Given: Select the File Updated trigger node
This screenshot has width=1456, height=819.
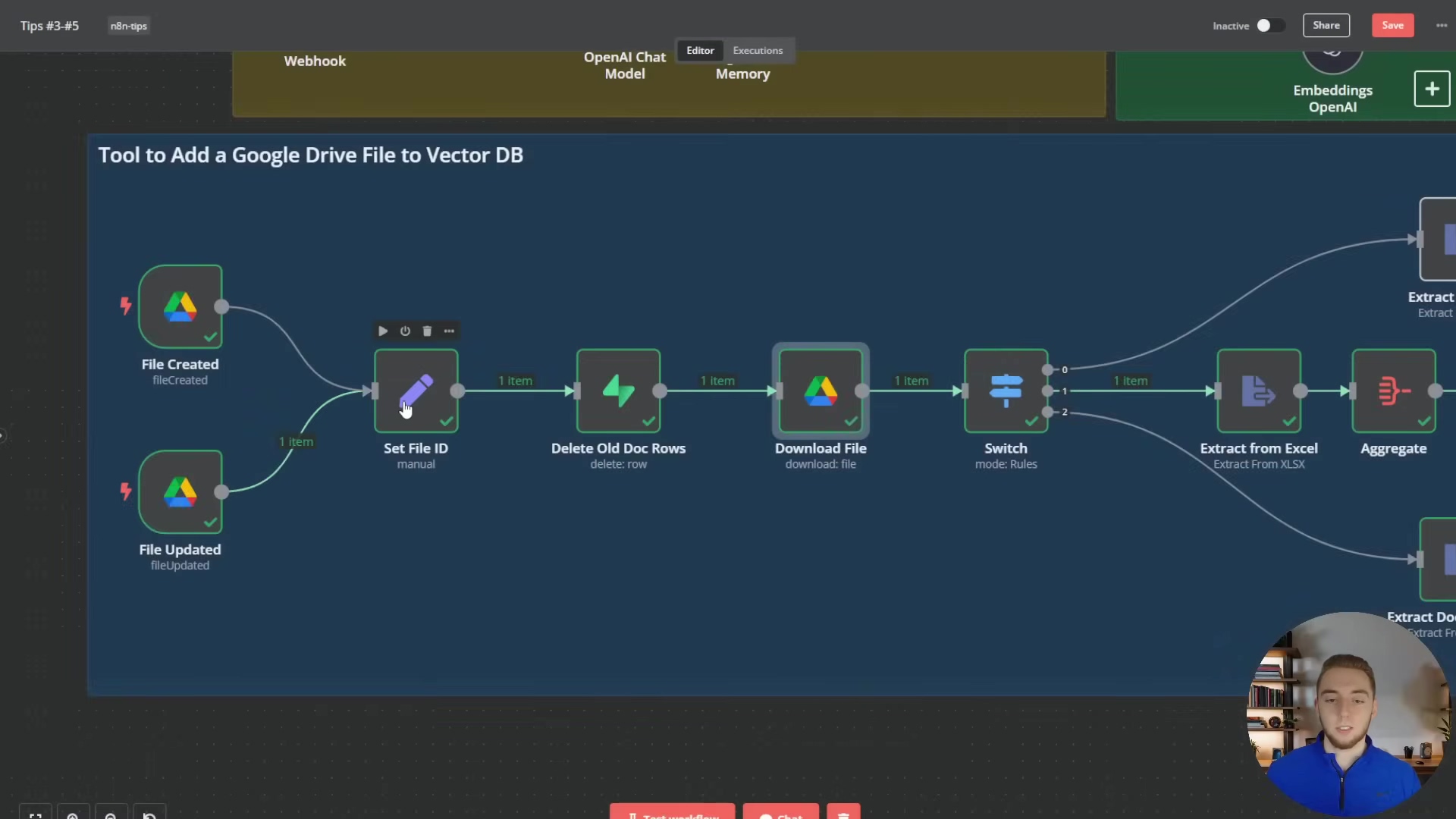Looking at the screenshot, I should (180, 491).
